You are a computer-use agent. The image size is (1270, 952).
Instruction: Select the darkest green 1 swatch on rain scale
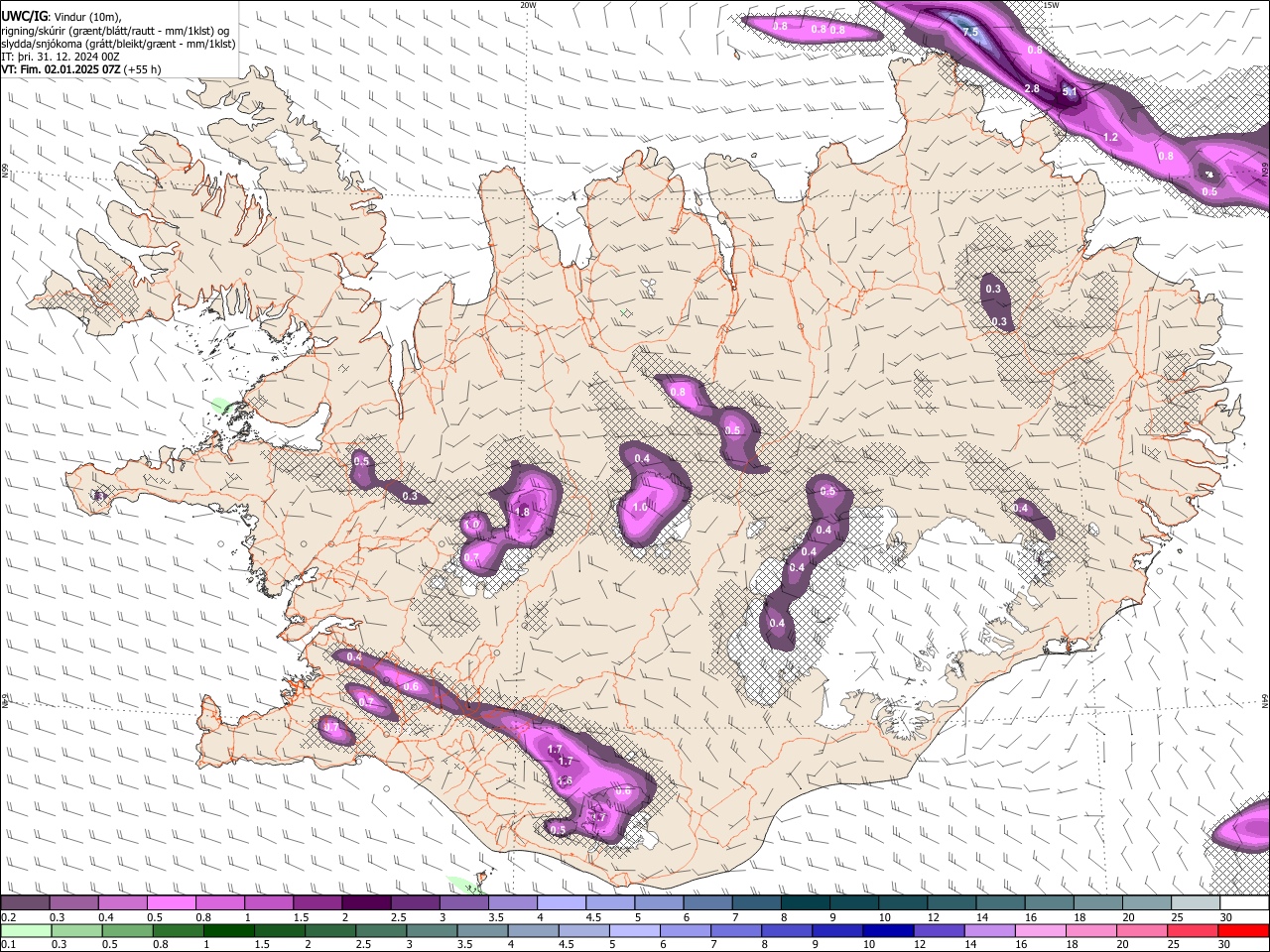click(227, 931)
